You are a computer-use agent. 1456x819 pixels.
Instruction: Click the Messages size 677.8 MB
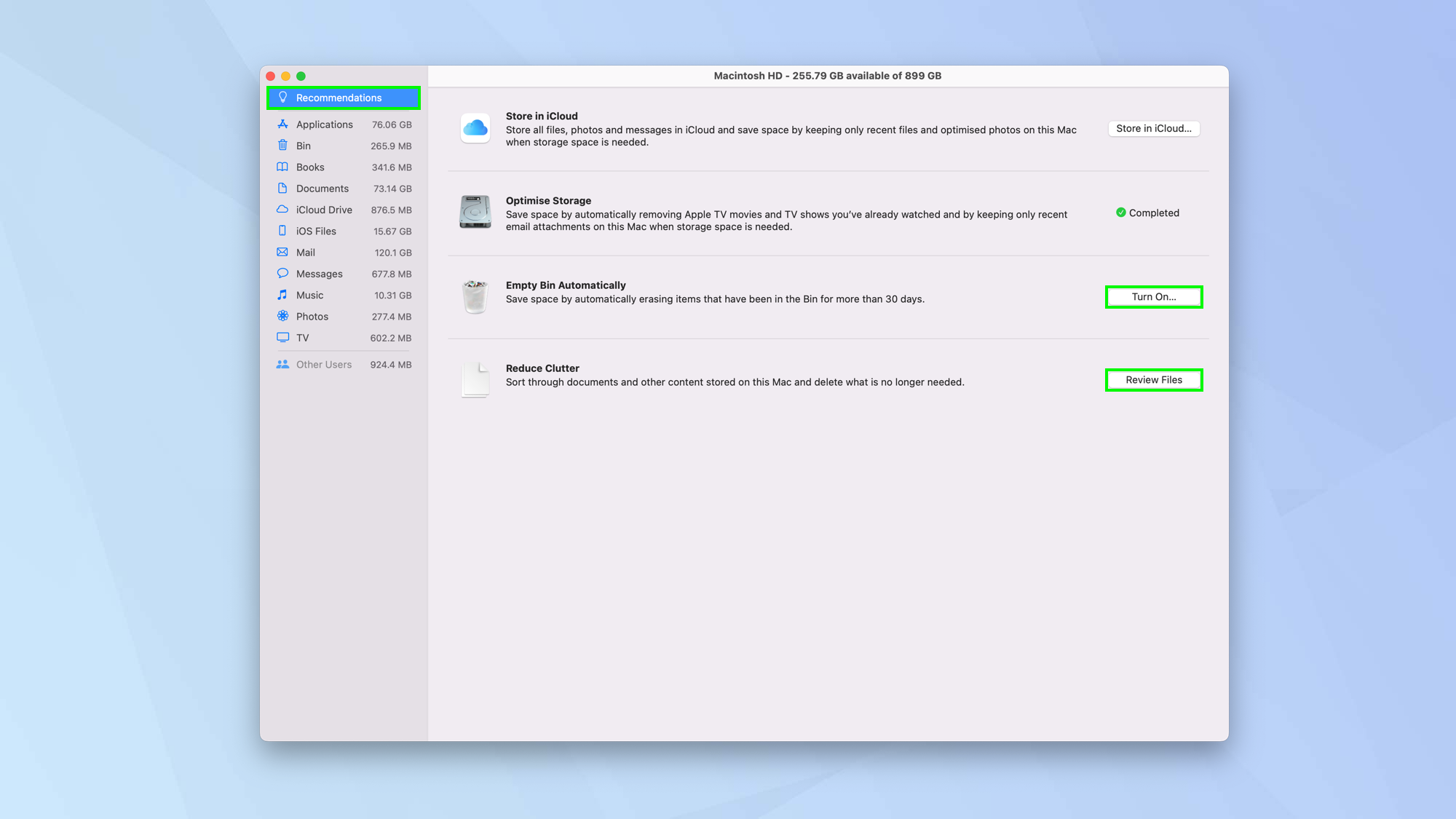click(x=392, y=274)
